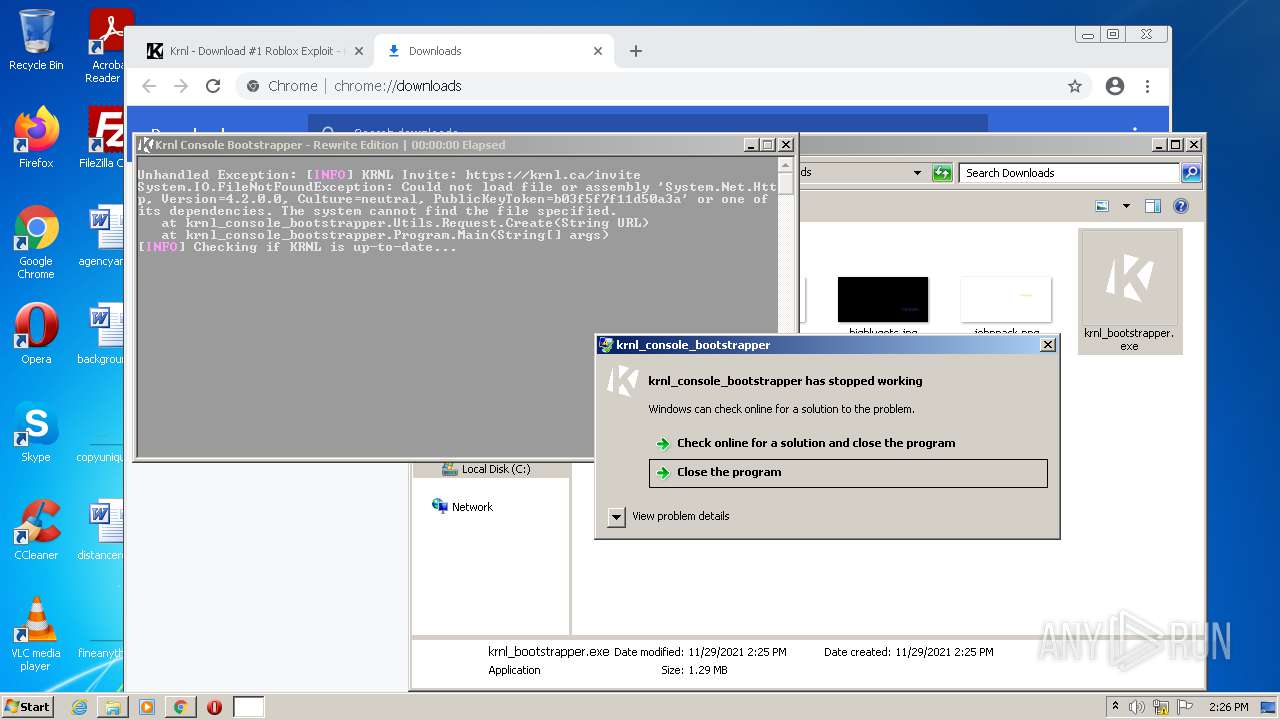
Task: Click the taskbar clock showing 2:26 PM
Action: pyautogui.click(x=1229, y=707)
